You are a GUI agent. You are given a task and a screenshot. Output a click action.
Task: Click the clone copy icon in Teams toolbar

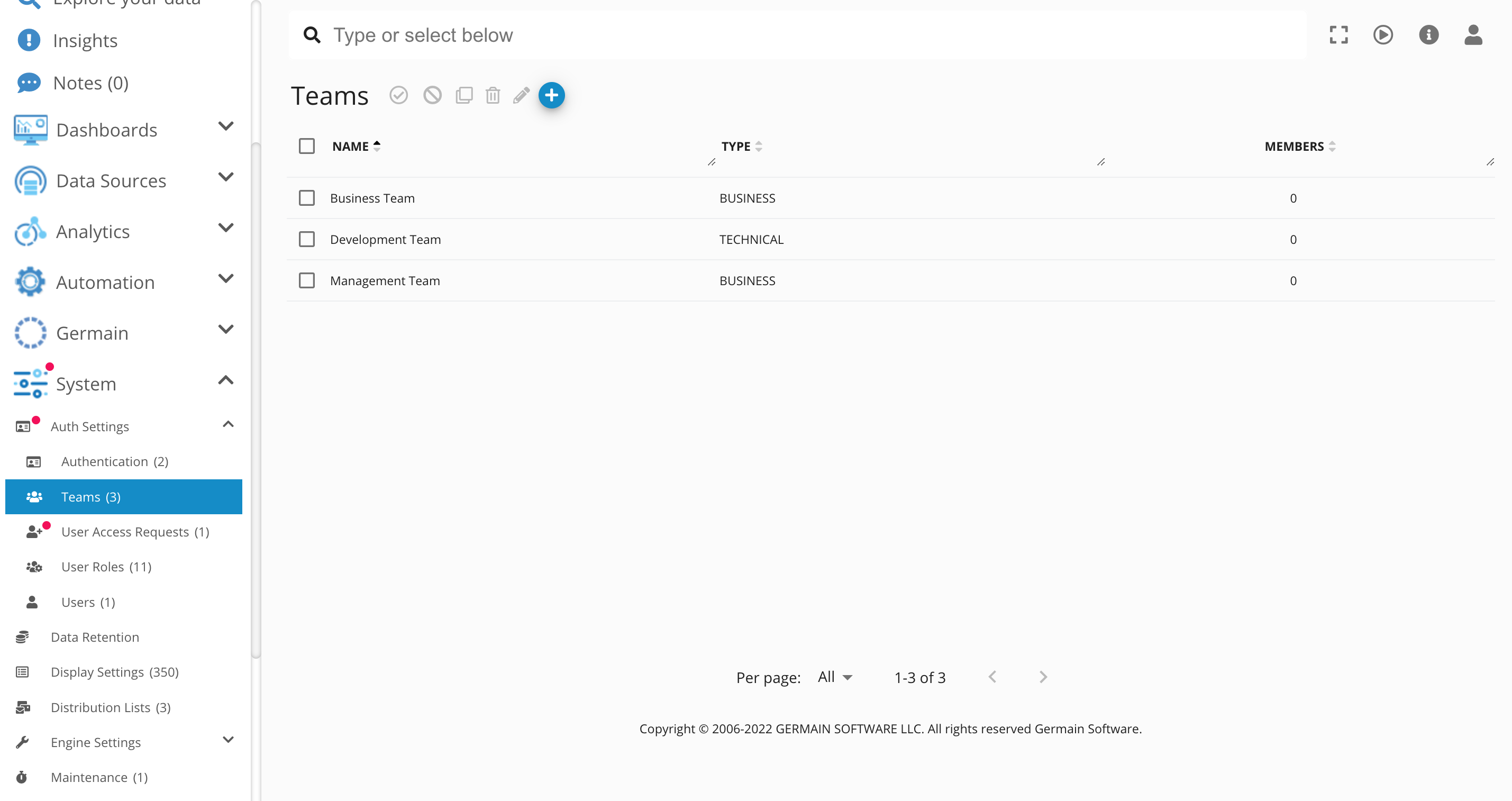[x=463, y=95]
